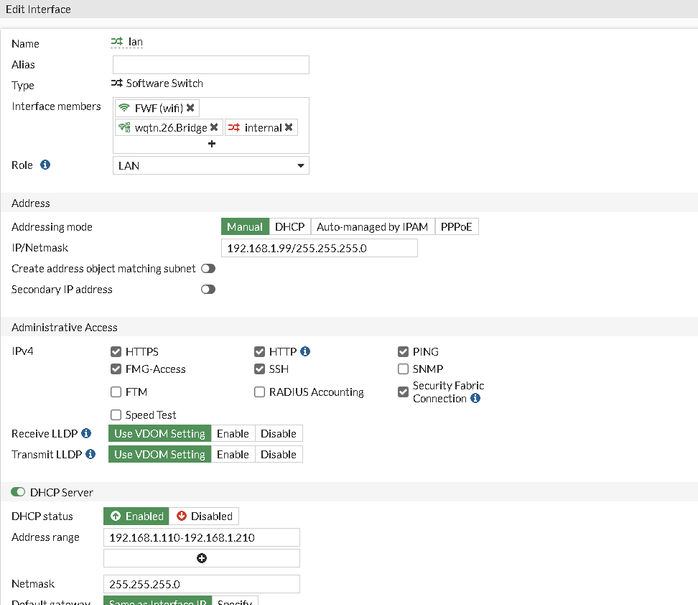Click the wqtn.26.Bridge member icon

124,127
